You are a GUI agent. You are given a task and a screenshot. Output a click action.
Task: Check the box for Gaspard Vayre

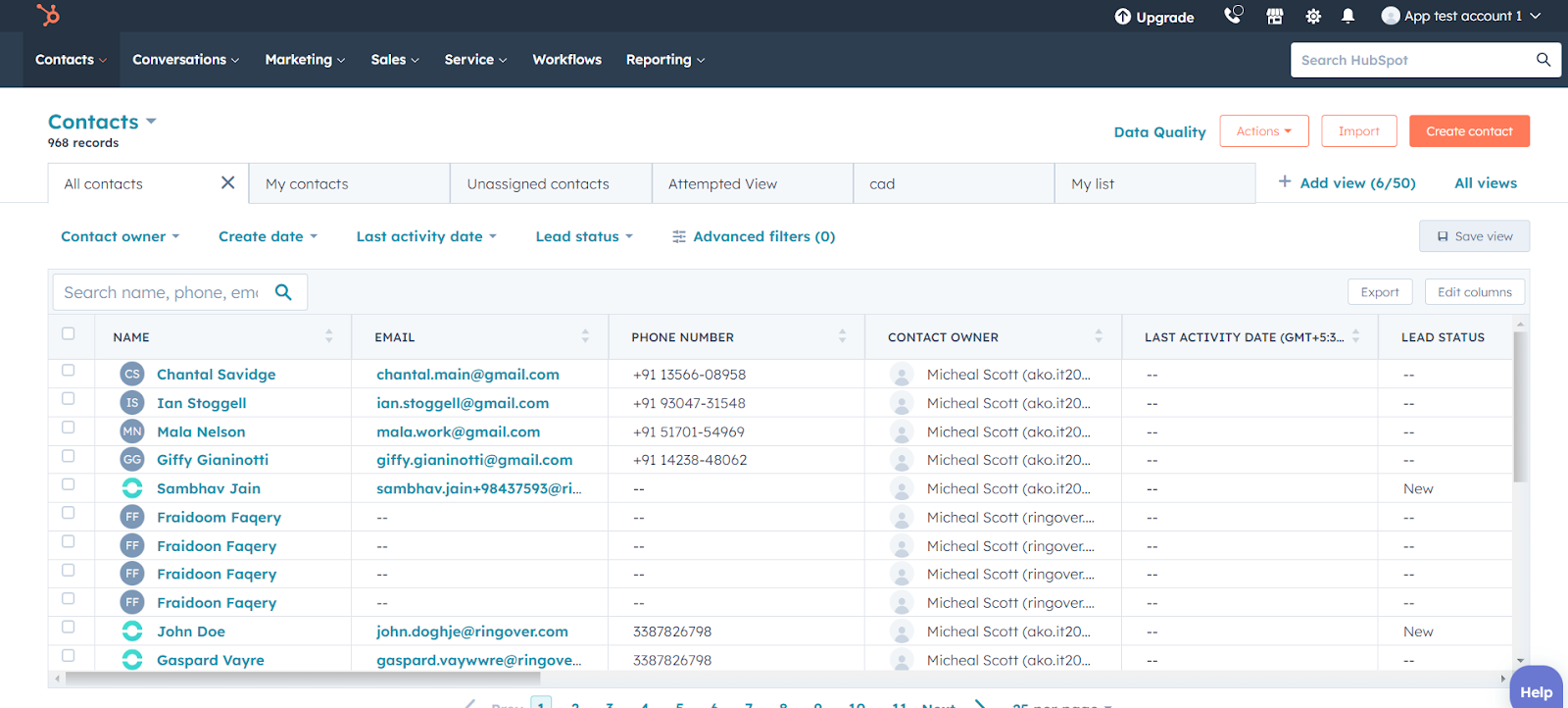(69, 656)
